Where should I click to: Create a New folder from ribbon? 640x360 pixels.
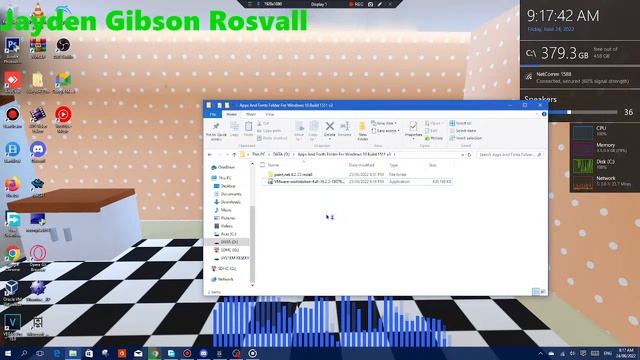pyautogui.click(x=362, y=131)
